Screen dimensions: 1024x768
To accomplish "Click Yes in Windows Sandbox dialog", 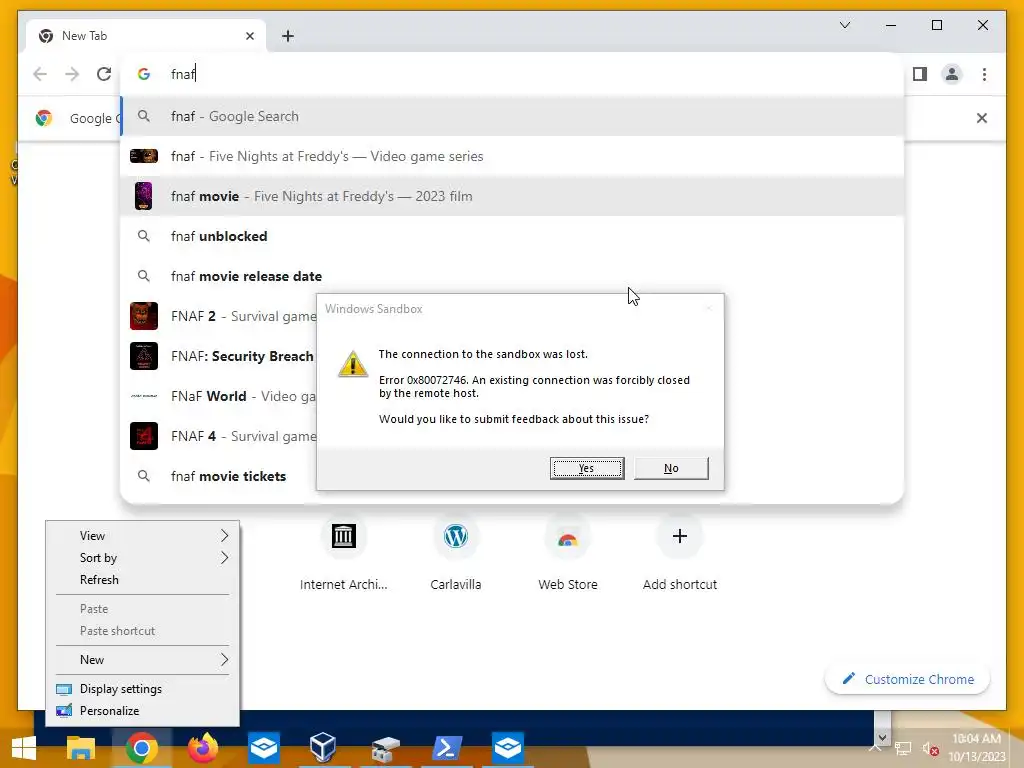I will click(x=586, y=468).
